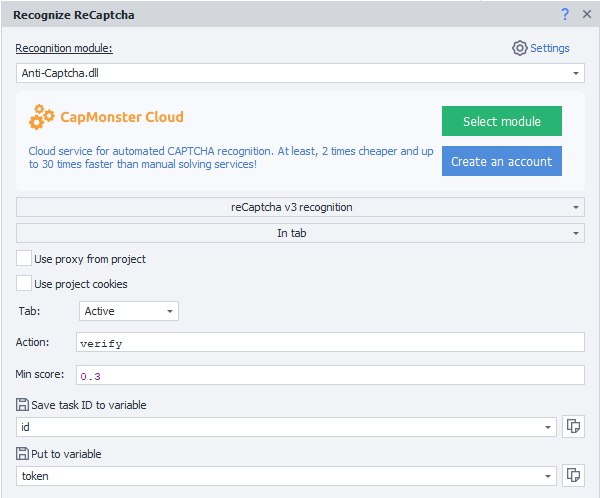
Task: Click save icon beside Put to variable
Action: click(23, 454)
